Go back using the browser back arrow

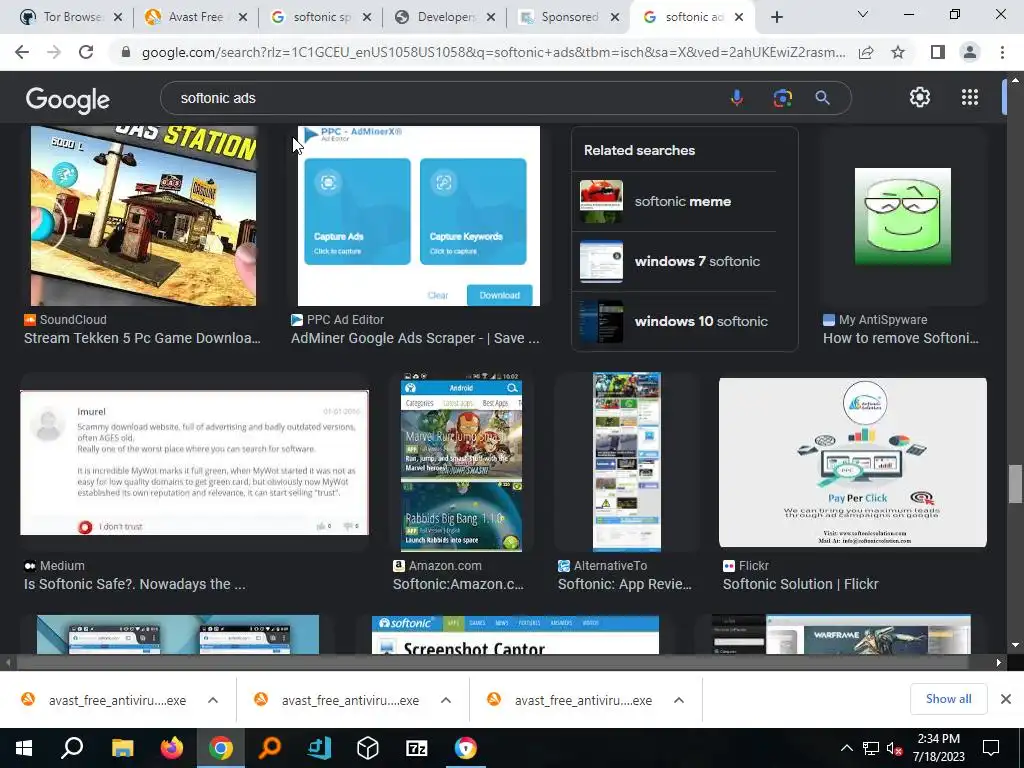[22, 52]
